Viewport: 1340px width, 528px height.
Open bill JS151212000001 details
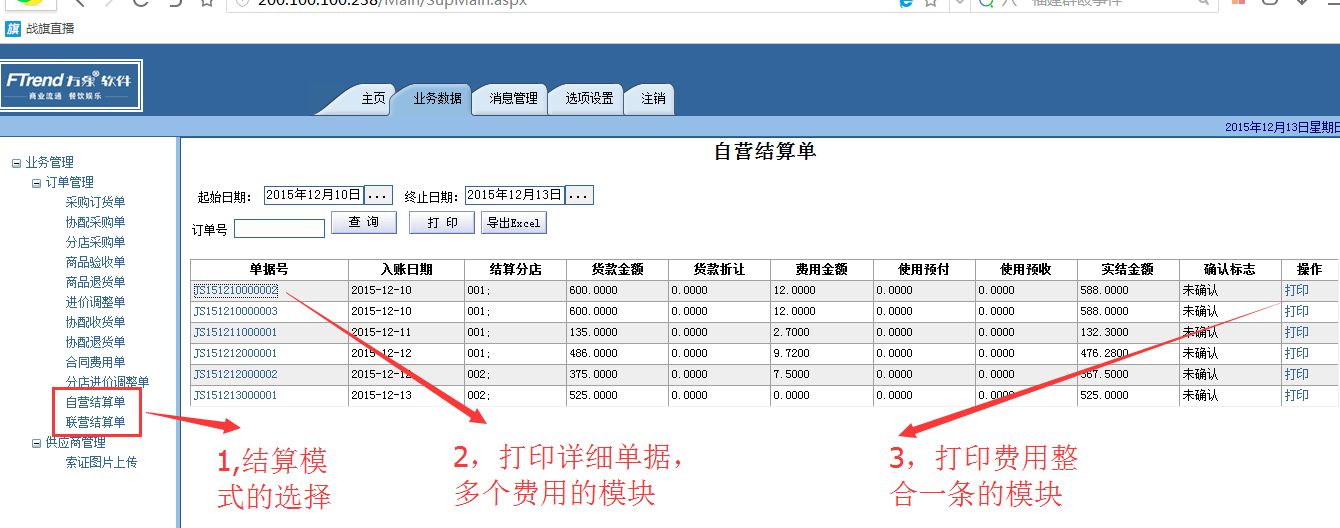pos(235,353)
